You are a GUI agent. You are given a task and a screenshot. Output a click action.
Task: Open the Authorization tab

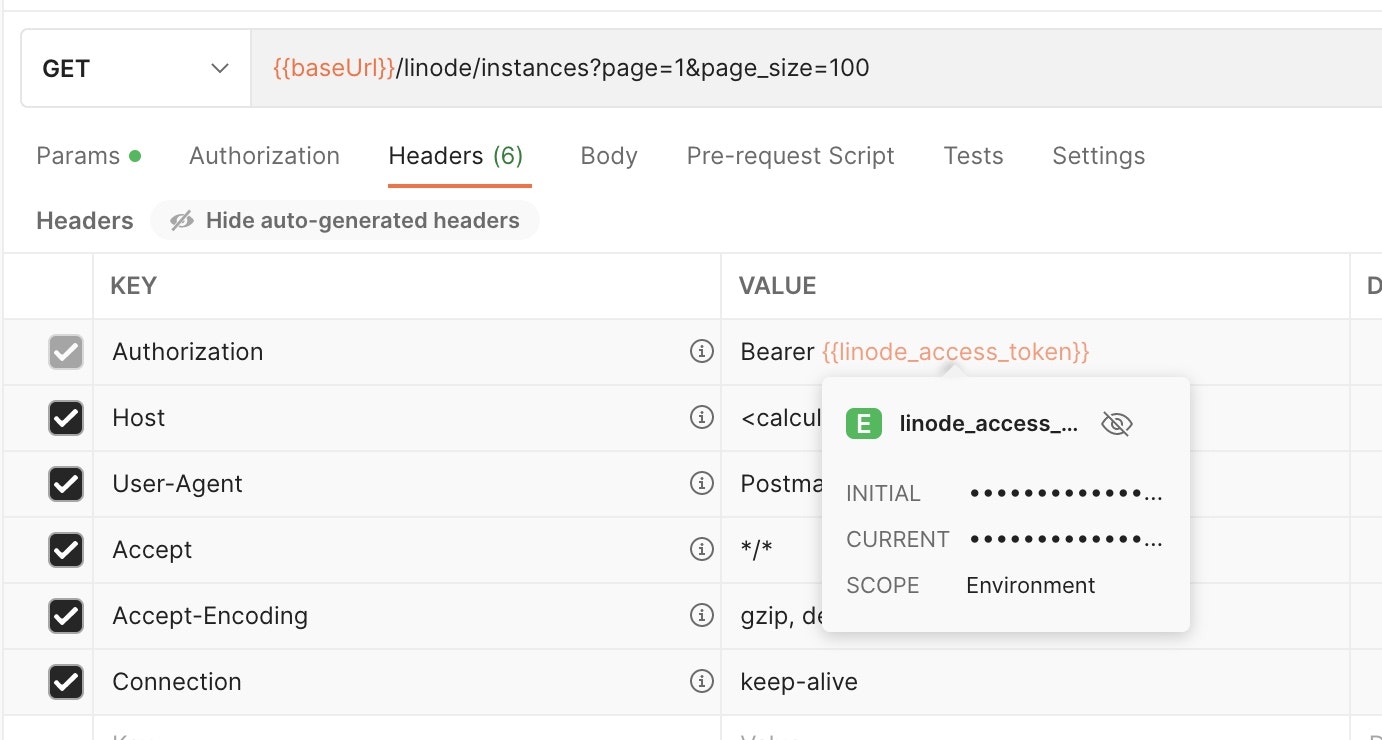[264, 156]
